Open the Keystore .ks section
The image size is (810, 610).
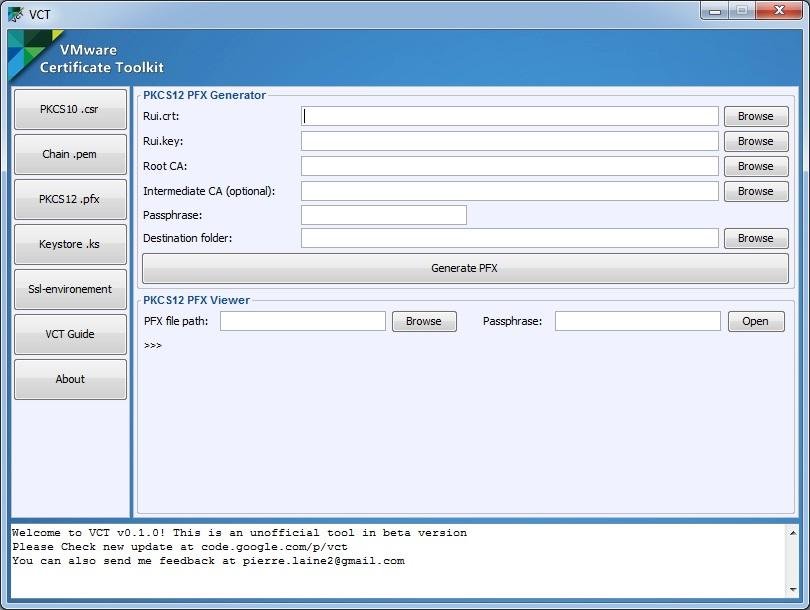[x=70, y=244]
